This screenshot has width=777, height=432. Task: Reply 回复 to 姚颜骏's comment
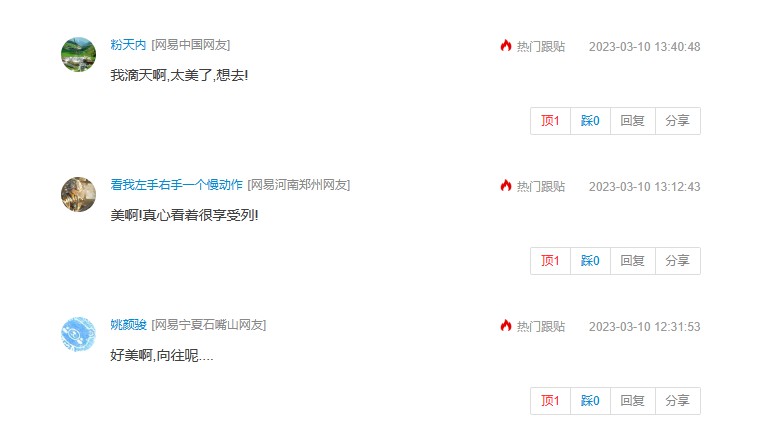tap(633, 401)
